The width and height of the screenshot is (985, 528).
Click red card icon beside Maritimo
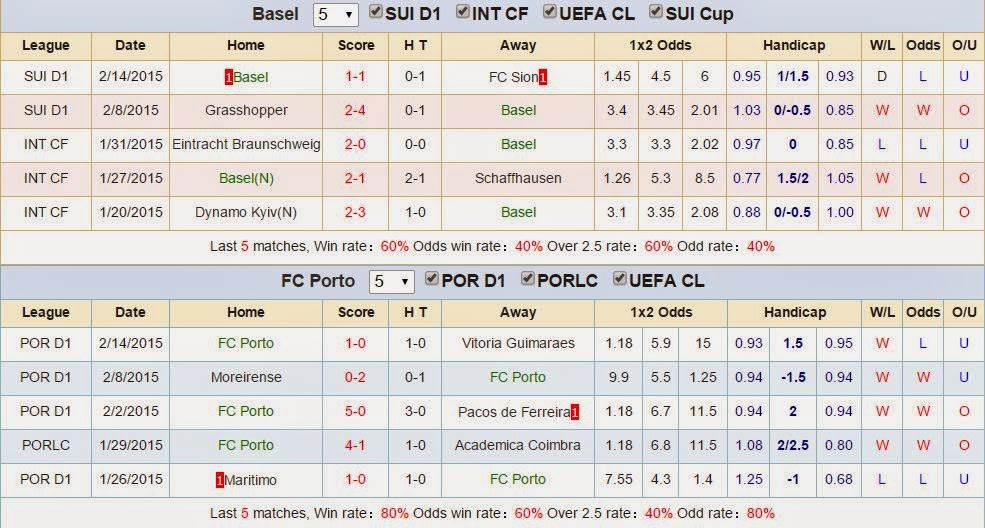220,480
